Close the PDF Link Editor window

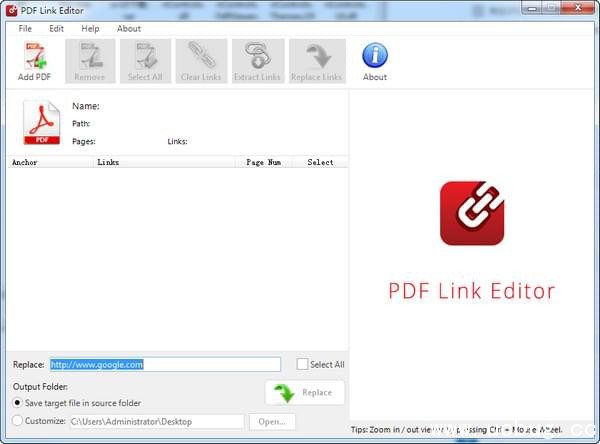click(578, 8)
